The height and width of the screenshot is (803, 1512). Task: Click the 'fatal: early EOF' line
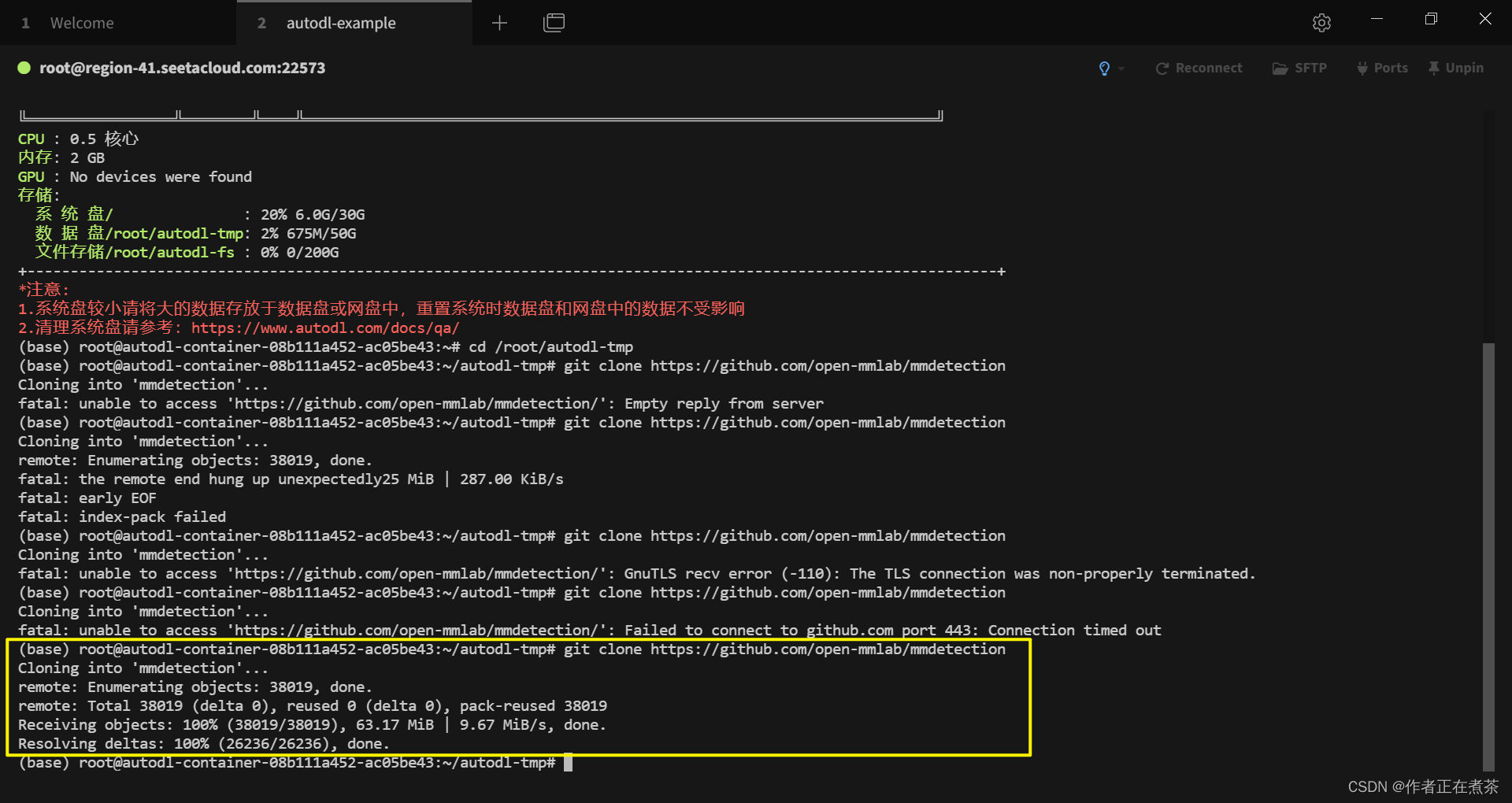coord(87,498)
